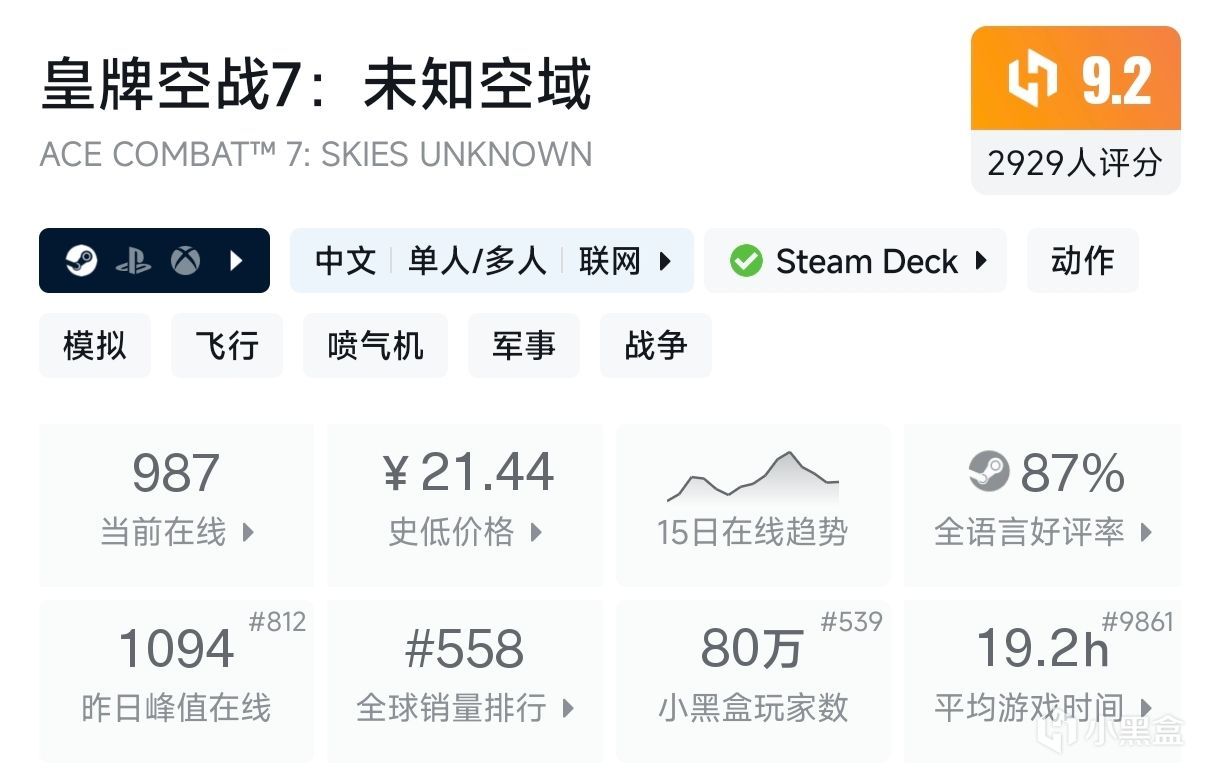Click the Steam logo beside 87%
1220x773 pixels.
(989, 472)
